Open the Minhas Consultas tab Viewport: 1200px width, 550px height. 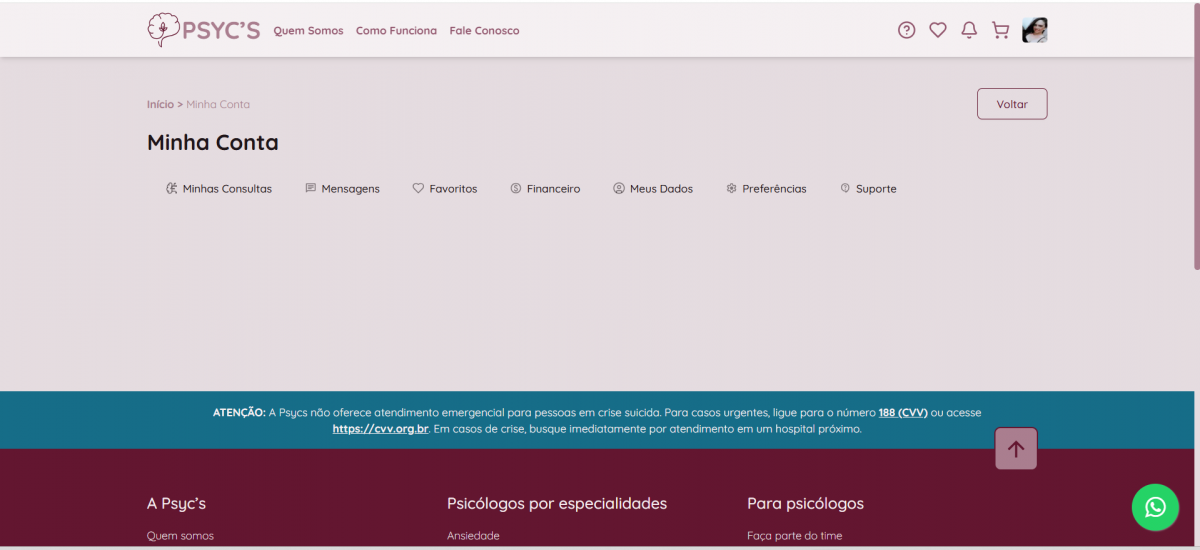[219, 189]
